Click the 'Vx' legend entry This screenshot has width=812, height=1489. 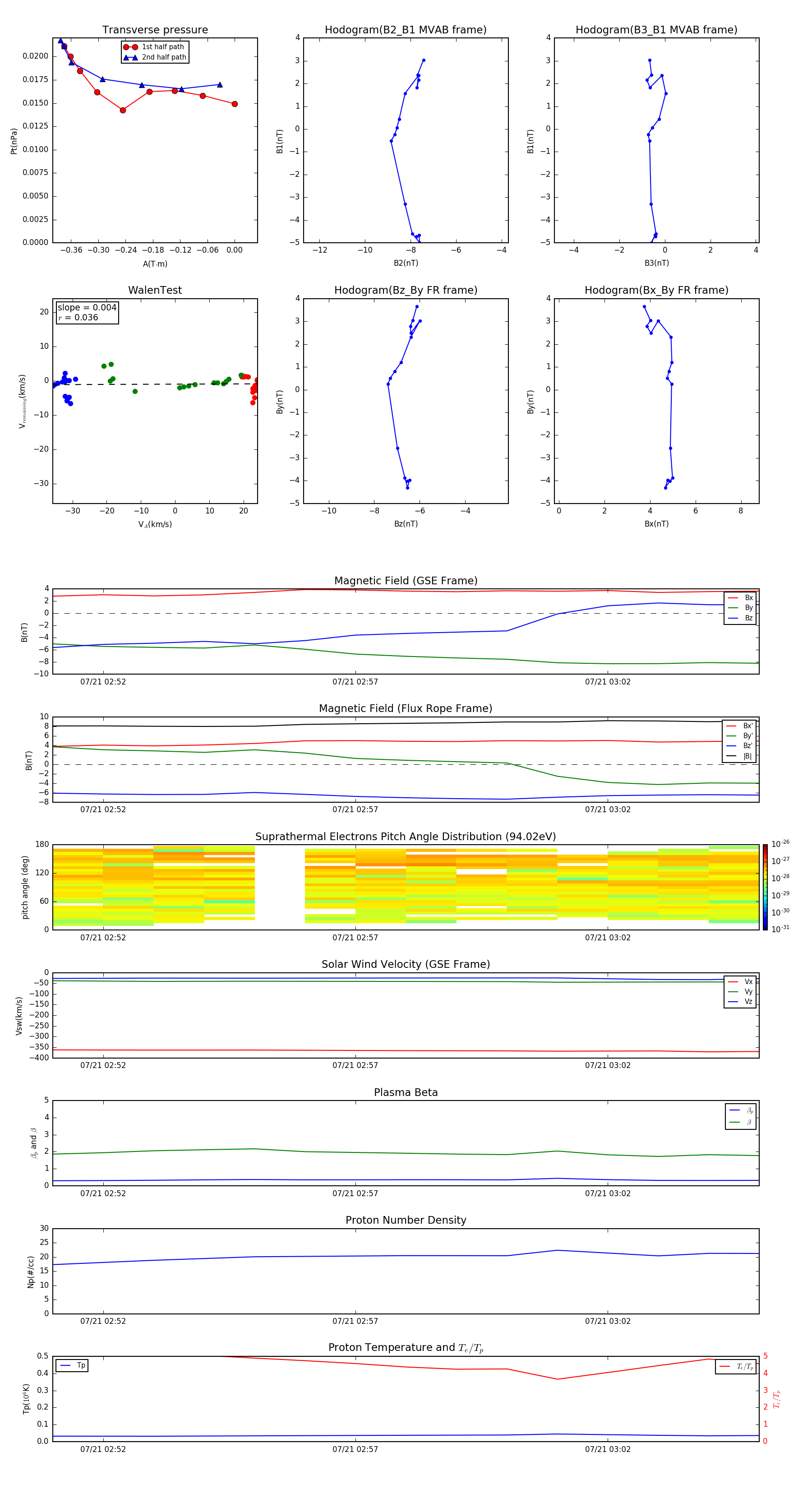click(x=740, y=981)
